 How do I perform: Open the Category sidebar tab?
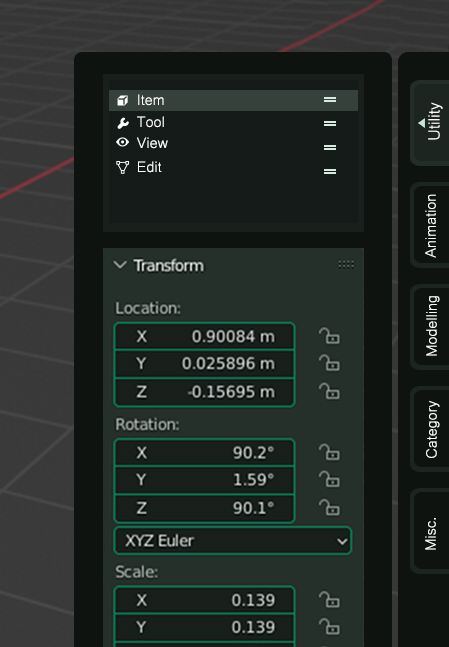(x=430, y=429)
